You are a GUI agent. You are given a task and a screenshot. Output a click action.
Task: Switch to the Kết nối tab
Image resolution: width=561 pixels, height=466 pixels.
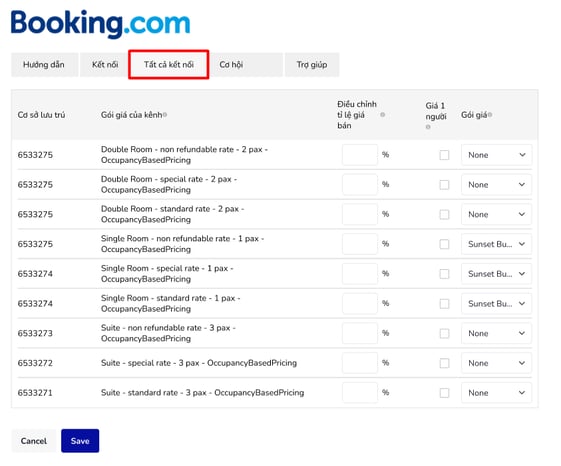tap(104, 65)
